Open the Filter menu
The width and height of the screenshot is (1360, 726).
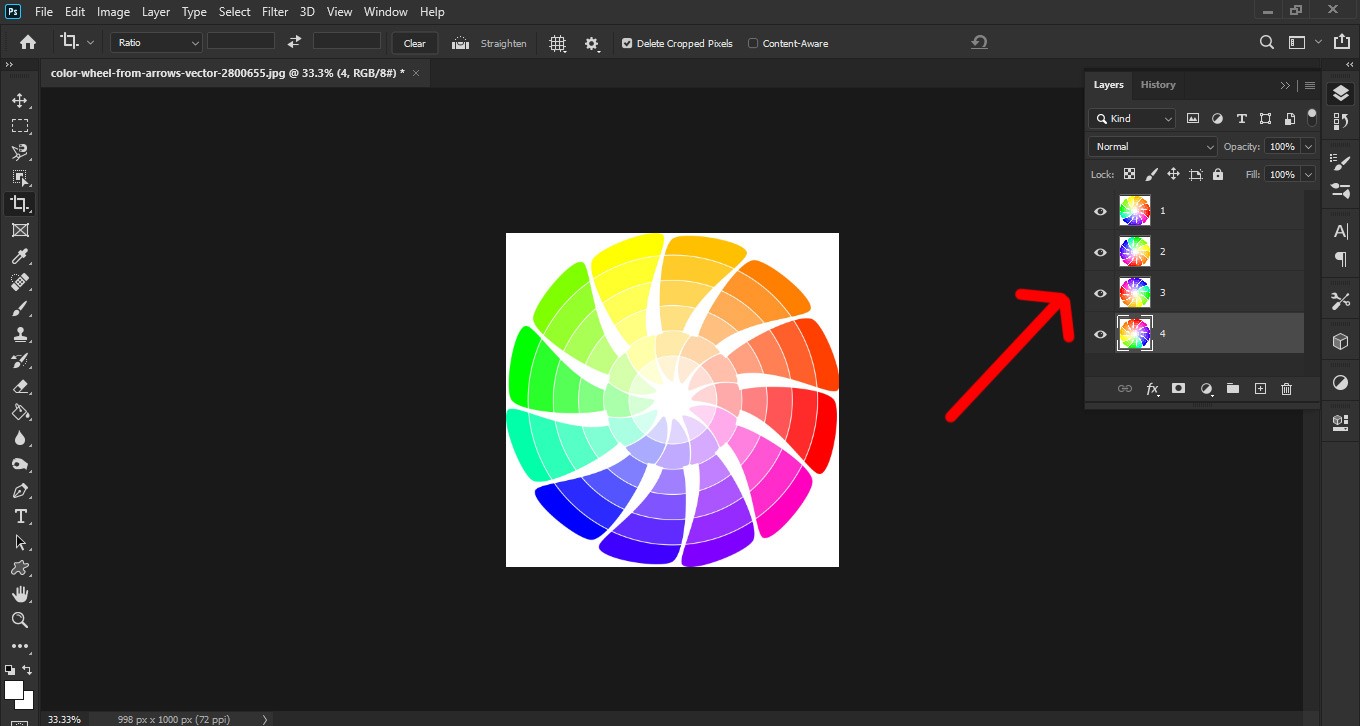(x=275, y=12)
